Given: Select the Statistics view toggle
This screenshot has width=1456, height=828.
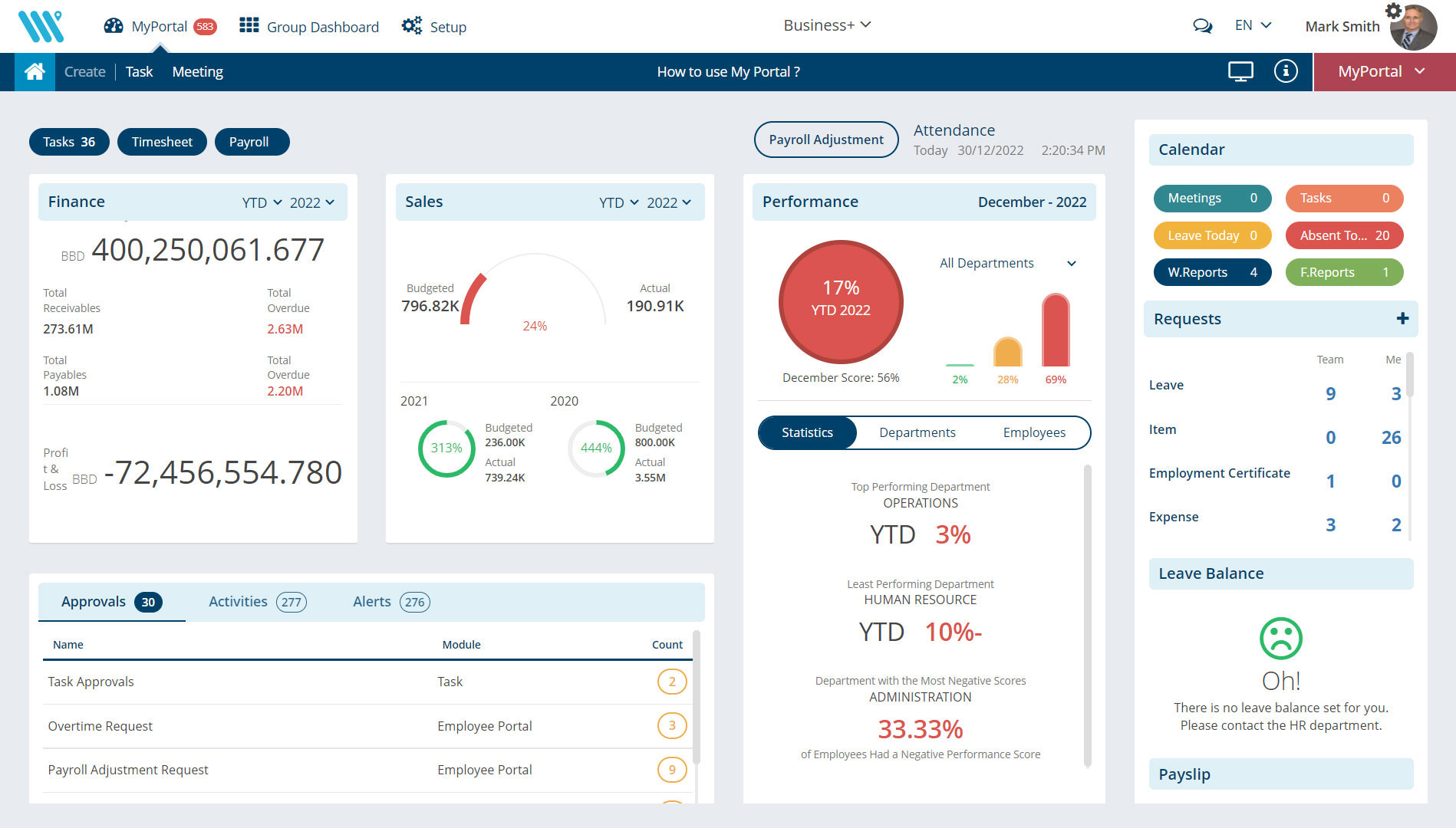Looking at the screenshot, I should 807,432.
